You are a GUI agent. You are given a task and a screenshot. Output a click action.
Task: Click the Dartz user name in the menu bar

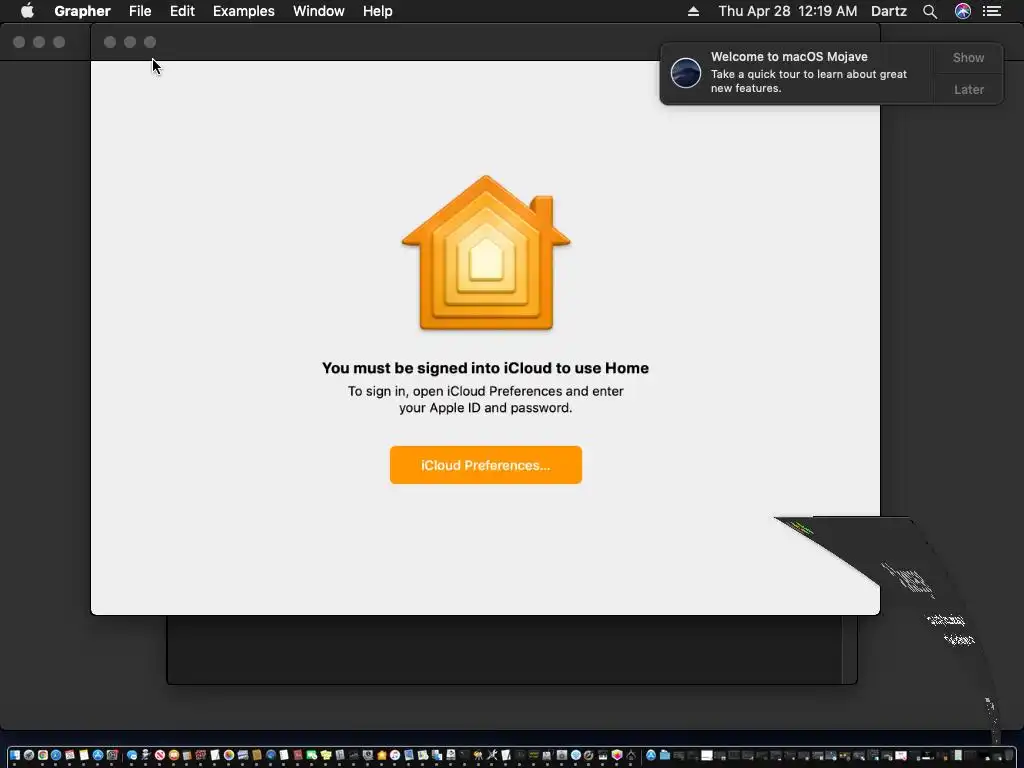[889, 11]
